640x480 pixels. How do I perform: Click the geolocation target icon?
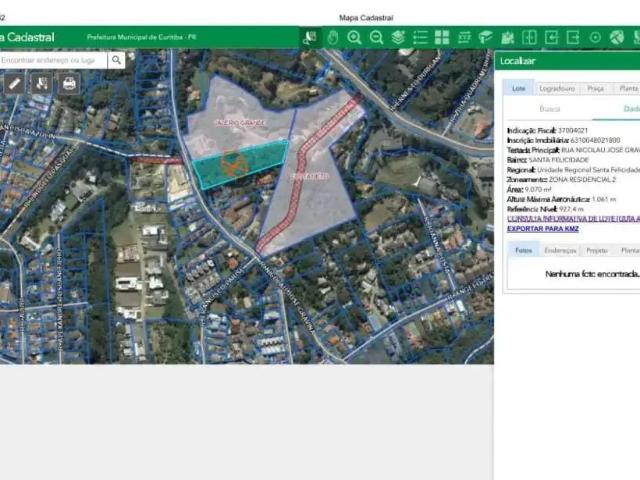point(595,37)
